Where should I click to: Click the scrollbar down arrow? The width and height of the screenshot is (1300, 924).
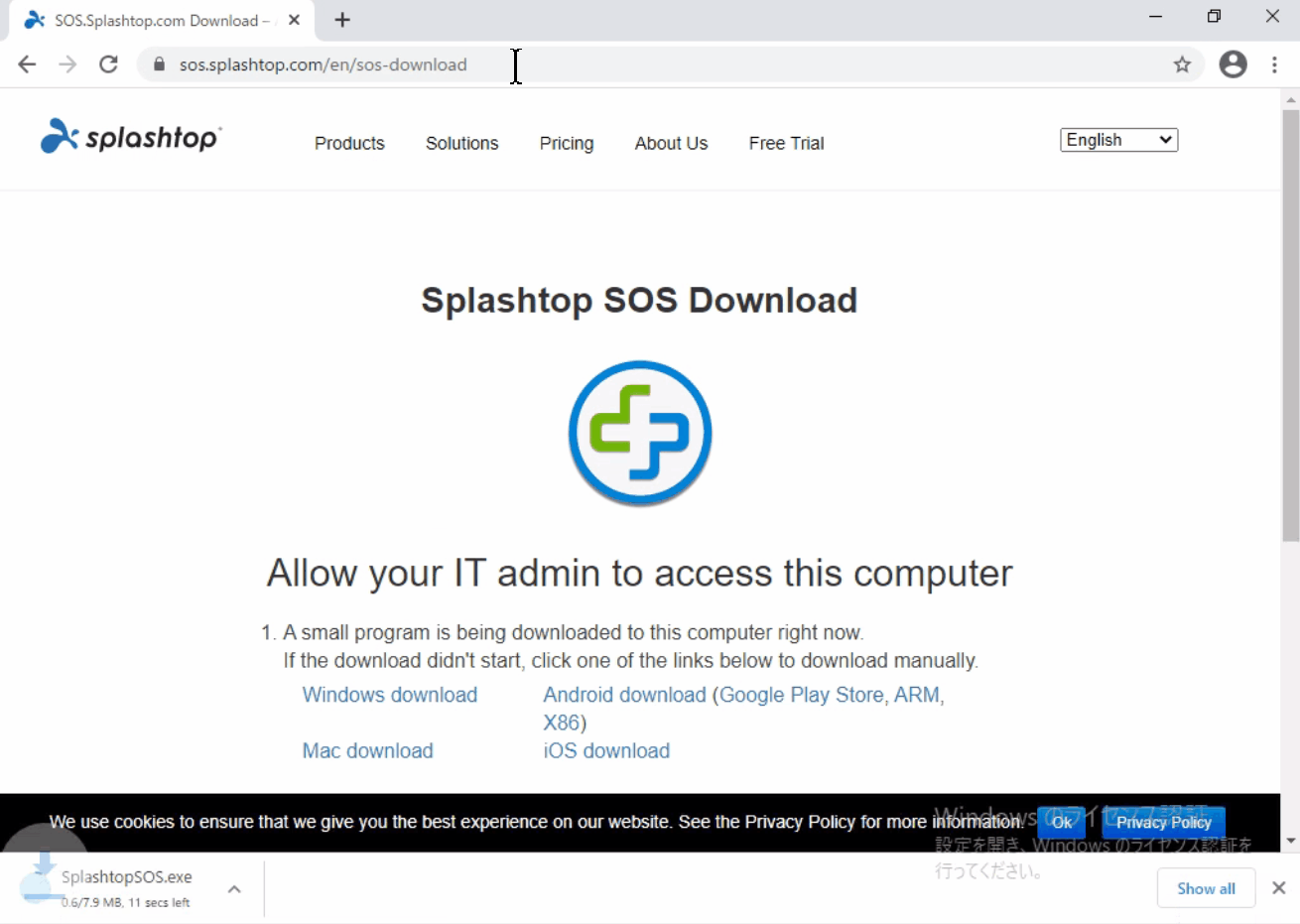tap(1291, 841)
